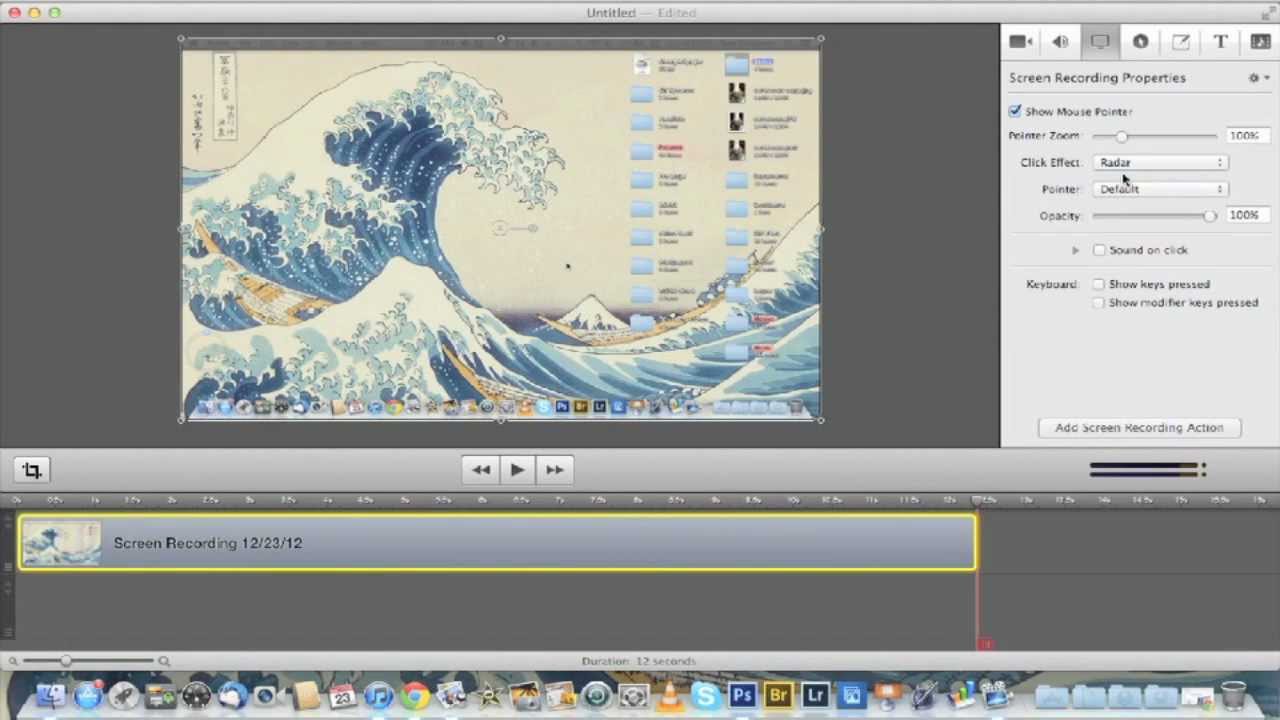Enable Show keys pressed
Screen dimensions: 1280x720
1099,284
